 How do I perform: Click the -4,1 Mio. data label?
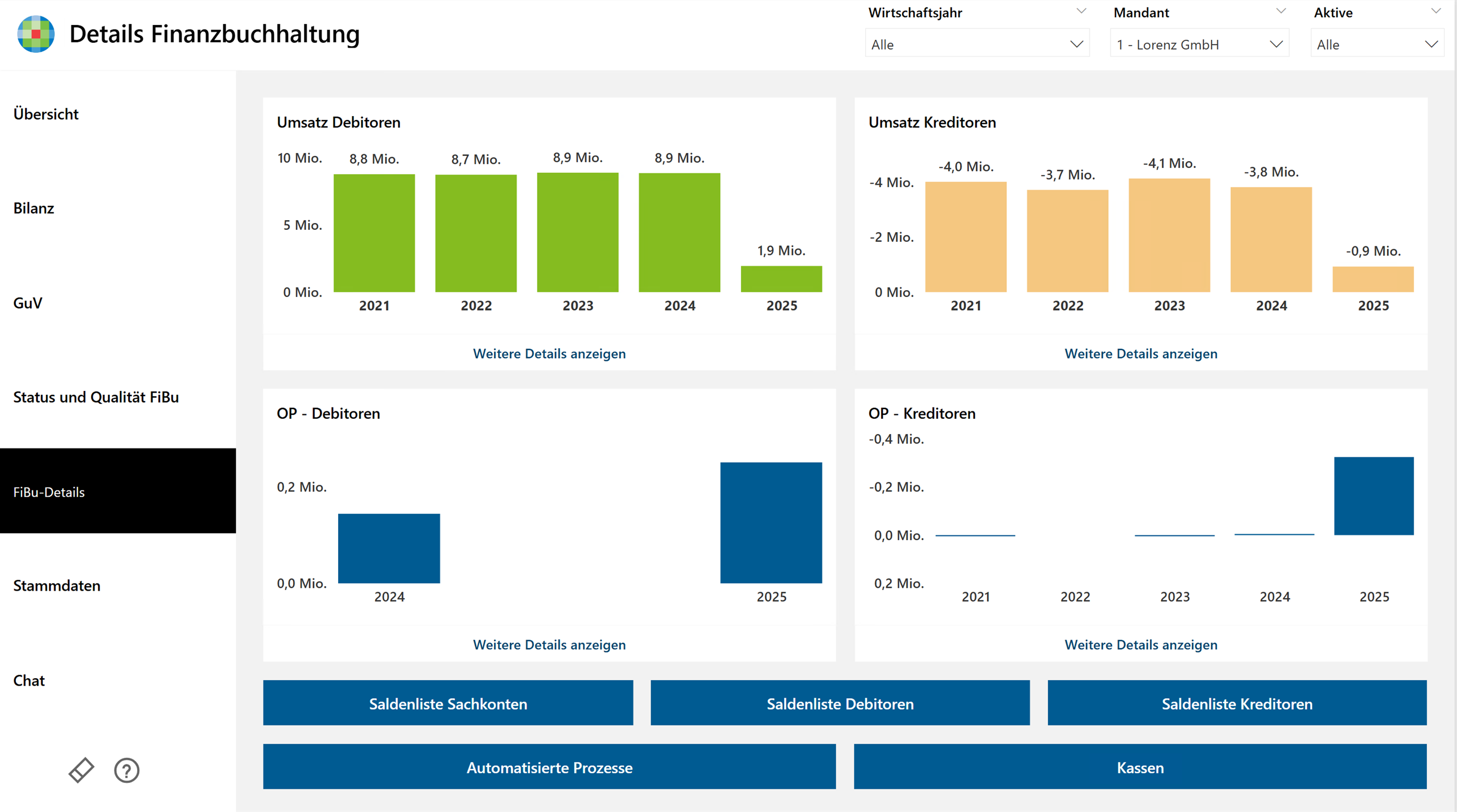pos(1169,163)
